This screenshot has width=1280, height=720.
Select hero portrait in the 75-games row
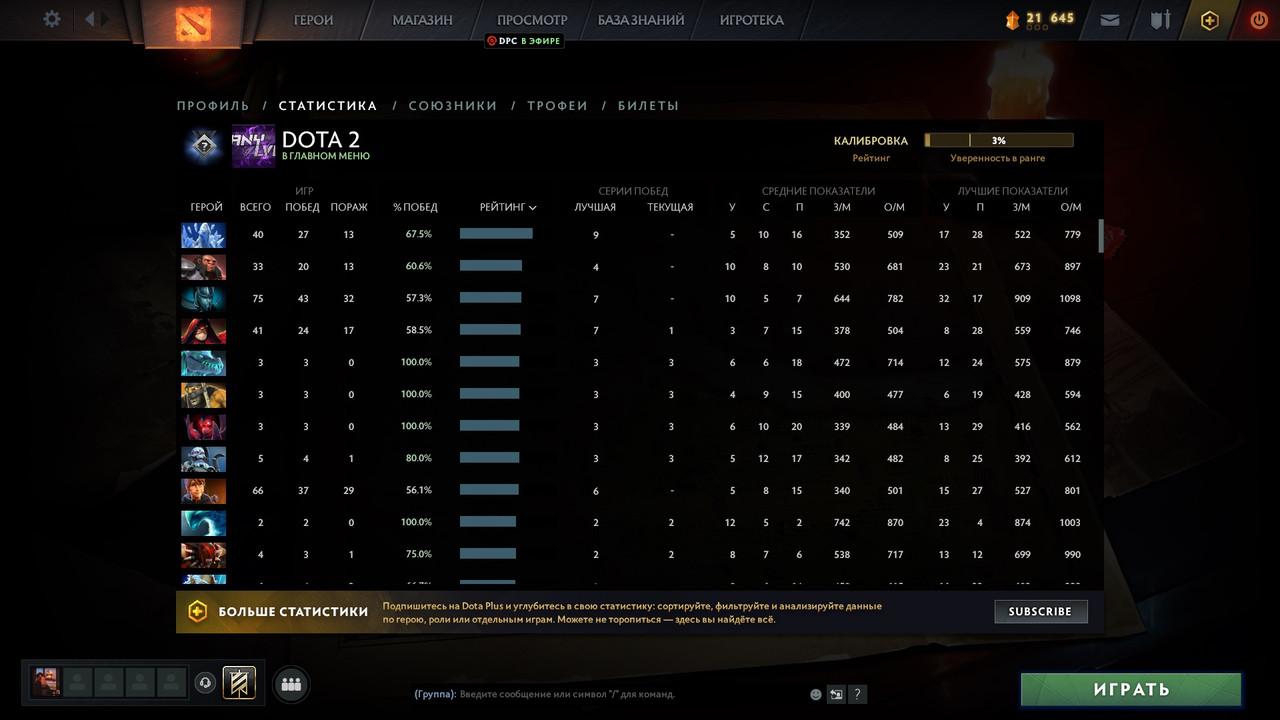click(x=203, y=299)
